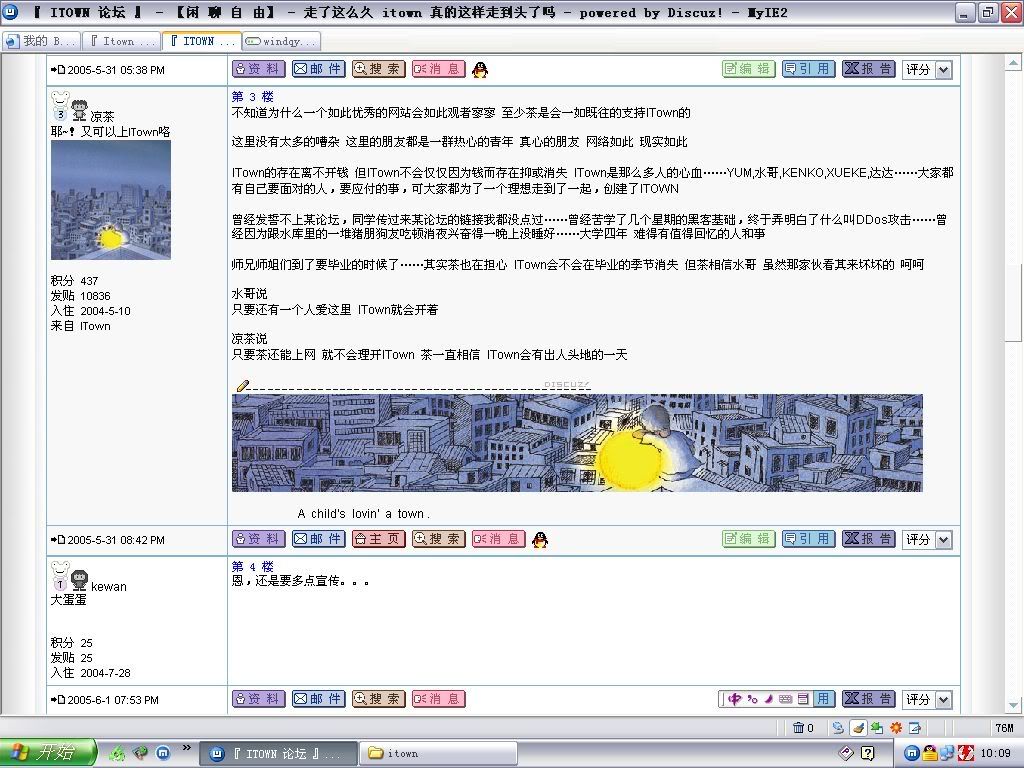
Task: Click the network computers icon in system tray
Action: pyautogui.click(x=948, y=753)
